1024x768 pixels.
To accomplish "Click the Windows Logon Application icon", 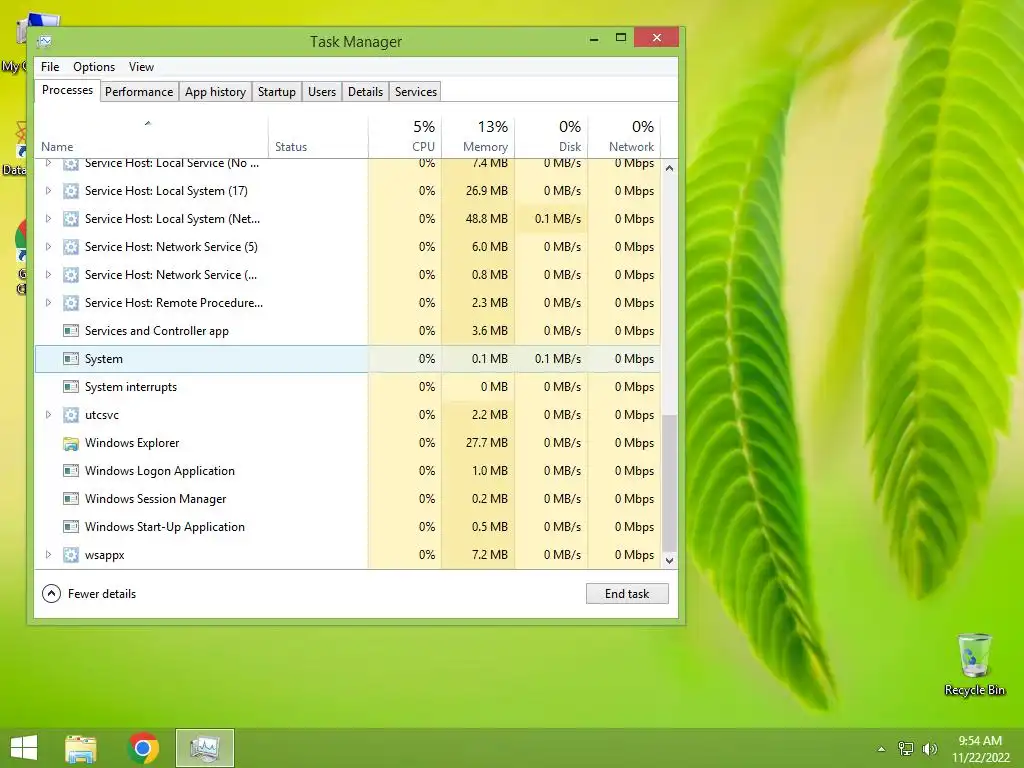I will pyautogui.click(x=71, y=471).
